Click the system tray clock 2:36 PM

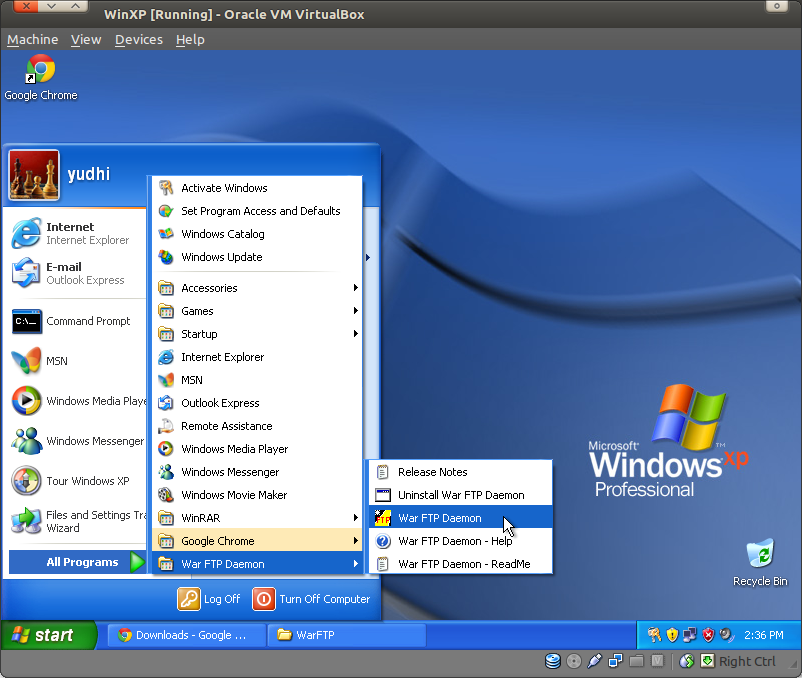(x=764, y=635)
